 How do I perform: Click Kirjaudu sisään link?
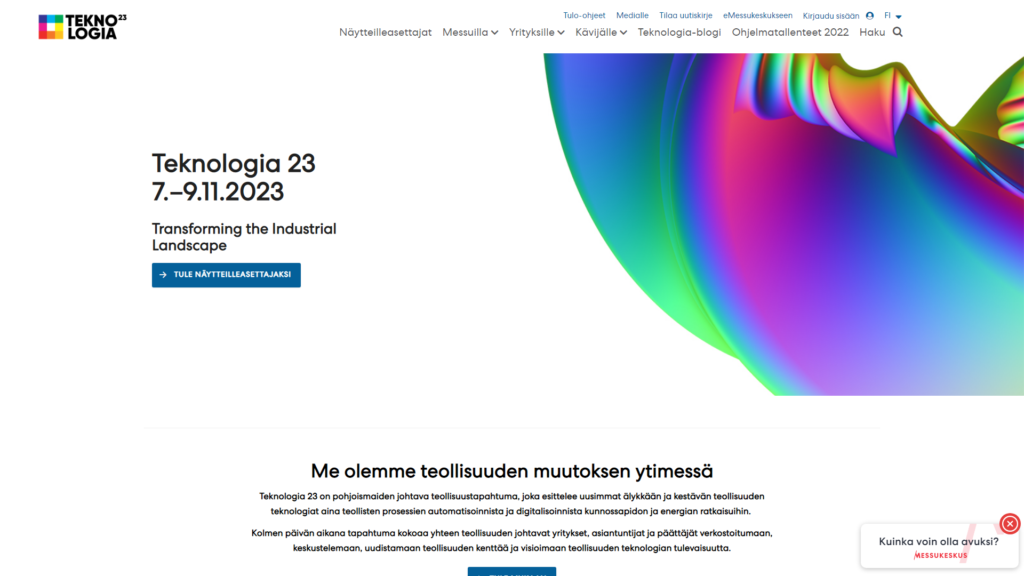click(831, 16)
